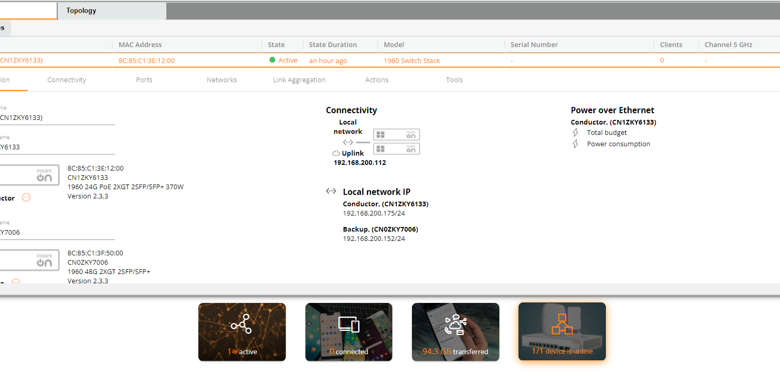Image resolution: width=780 pixels, height=372 pixels.
Task: Open the 1/1 device is online tile
Action: tap(562, 332)
